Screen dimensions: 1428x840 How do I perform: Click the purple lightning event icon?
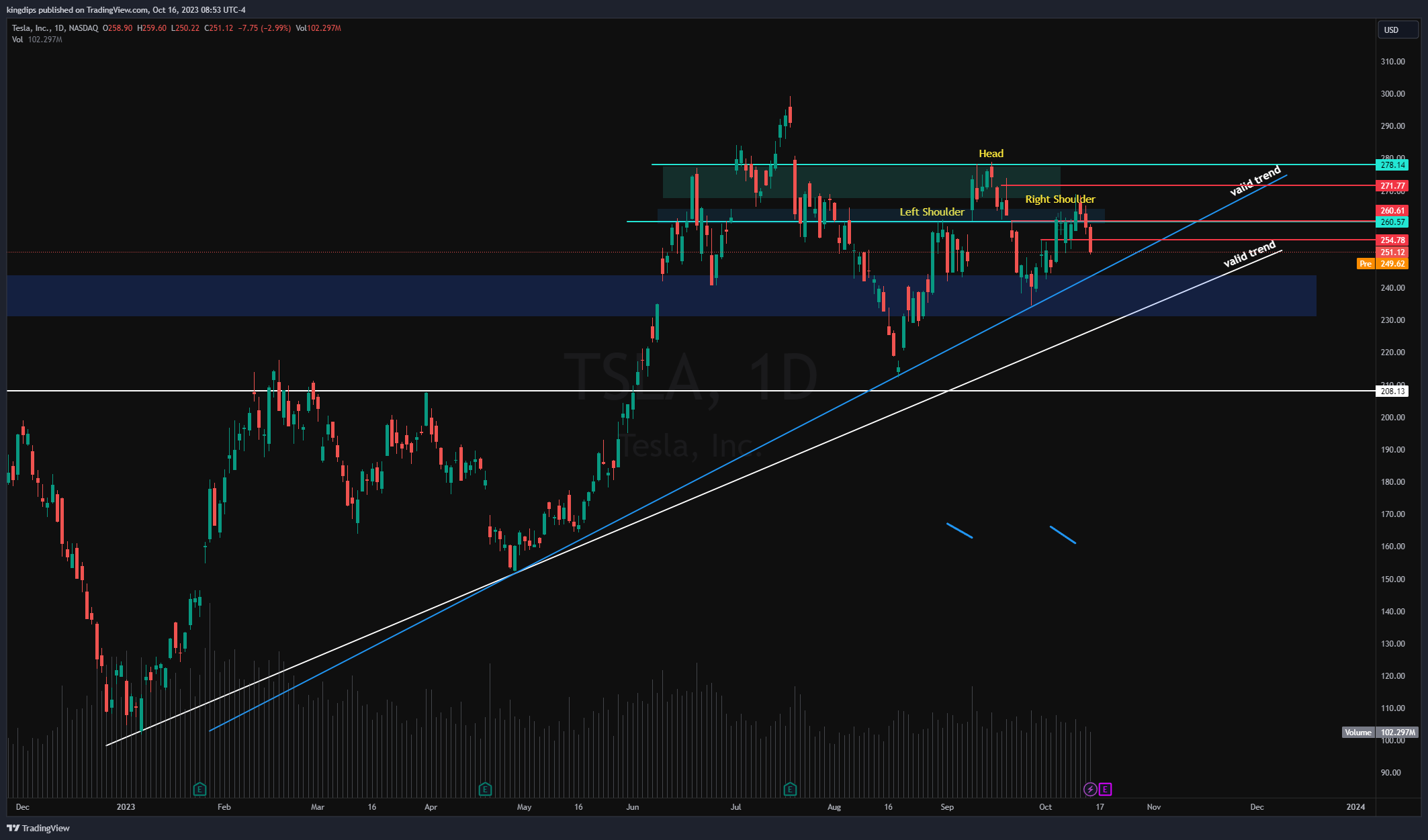coord(1090,789)
